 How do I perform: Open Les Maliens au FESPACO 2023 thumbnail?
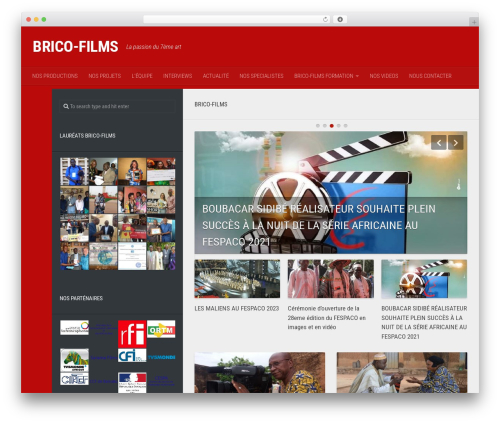[x=237, y=279]
